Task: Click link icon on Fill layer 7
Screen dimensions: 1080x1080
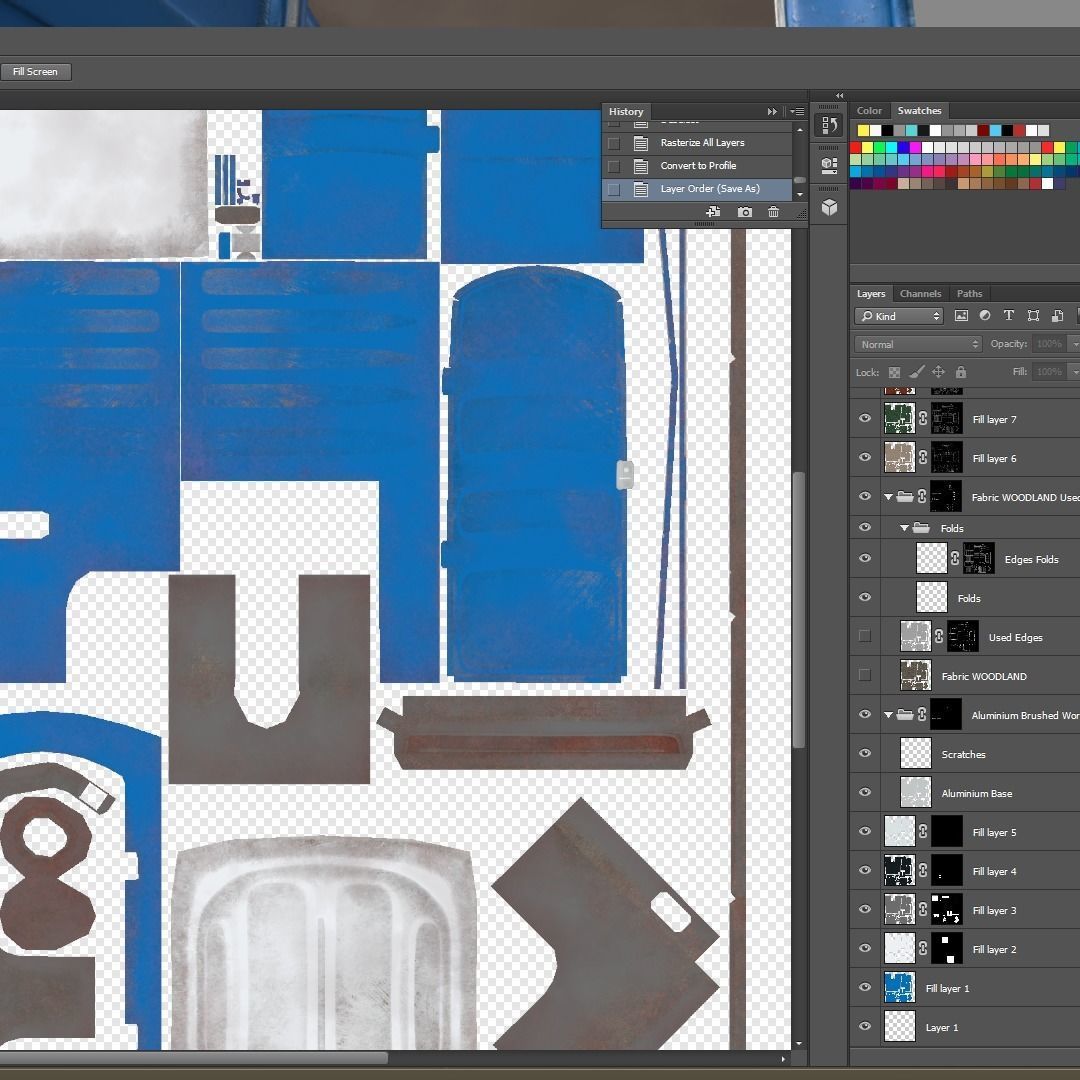Action: (923, 419)
